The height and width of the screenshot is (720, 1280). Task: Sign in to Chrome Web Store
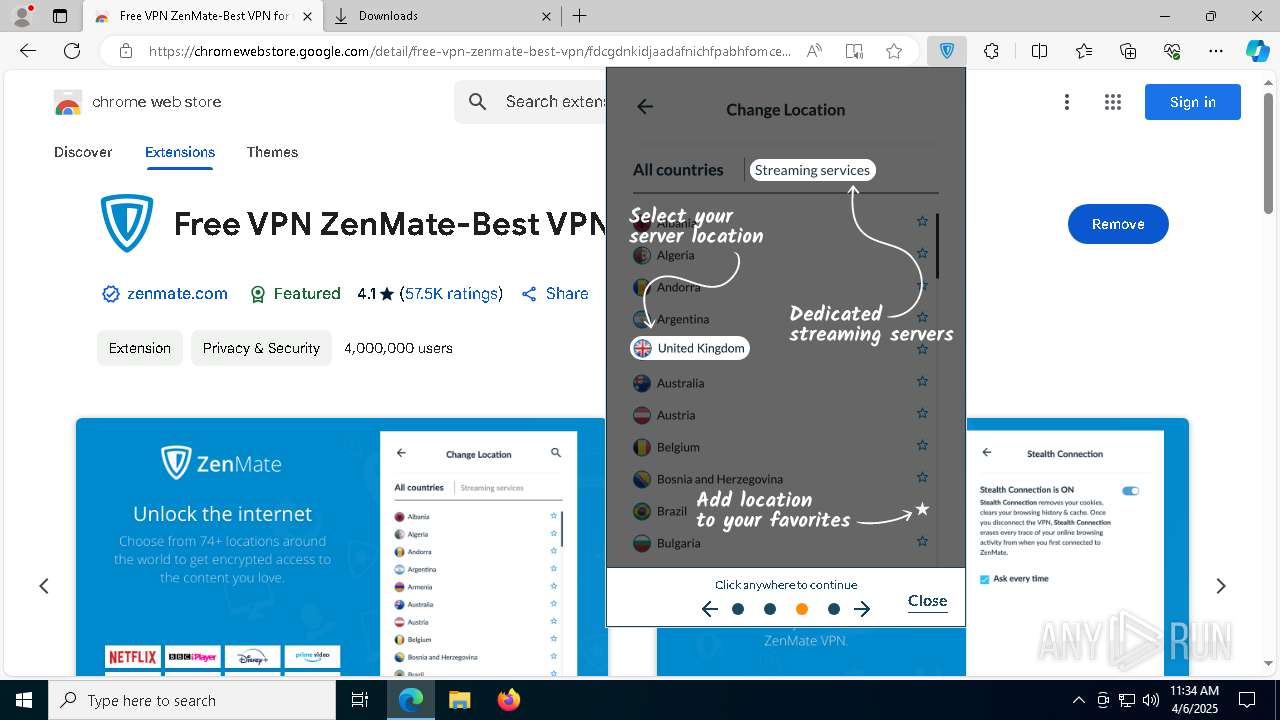[1193, 102]
